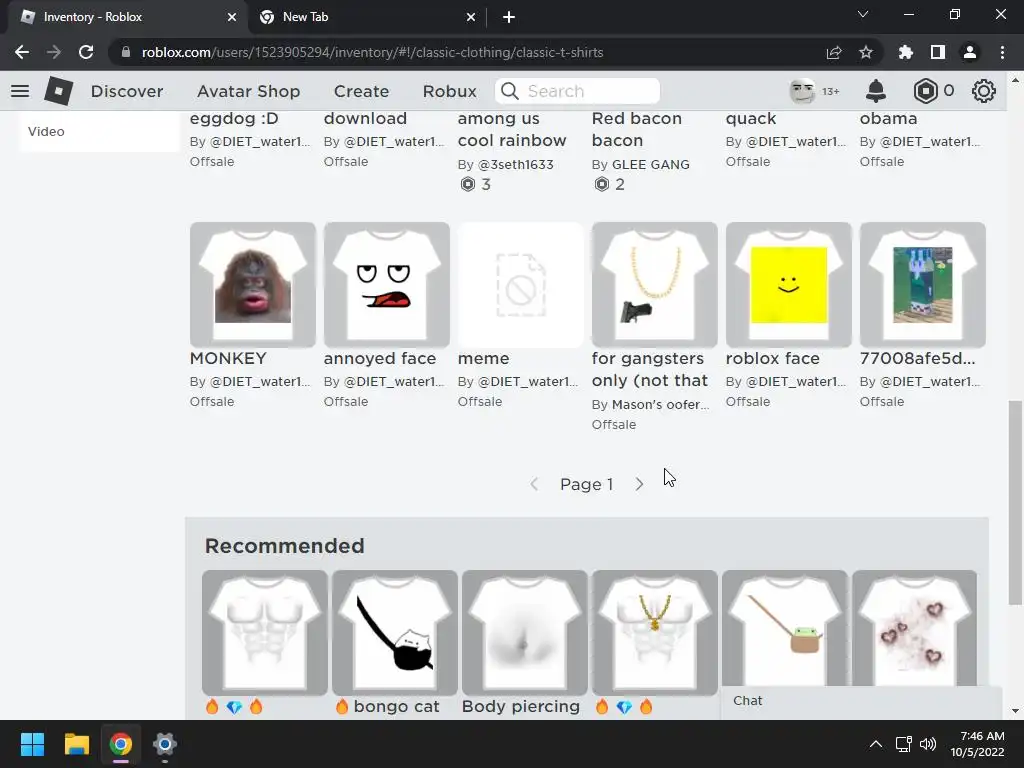Screen dimensions: 1024x768
Task: Open the annoyed face t-shirt thumbnail
Action: (387, 285)
